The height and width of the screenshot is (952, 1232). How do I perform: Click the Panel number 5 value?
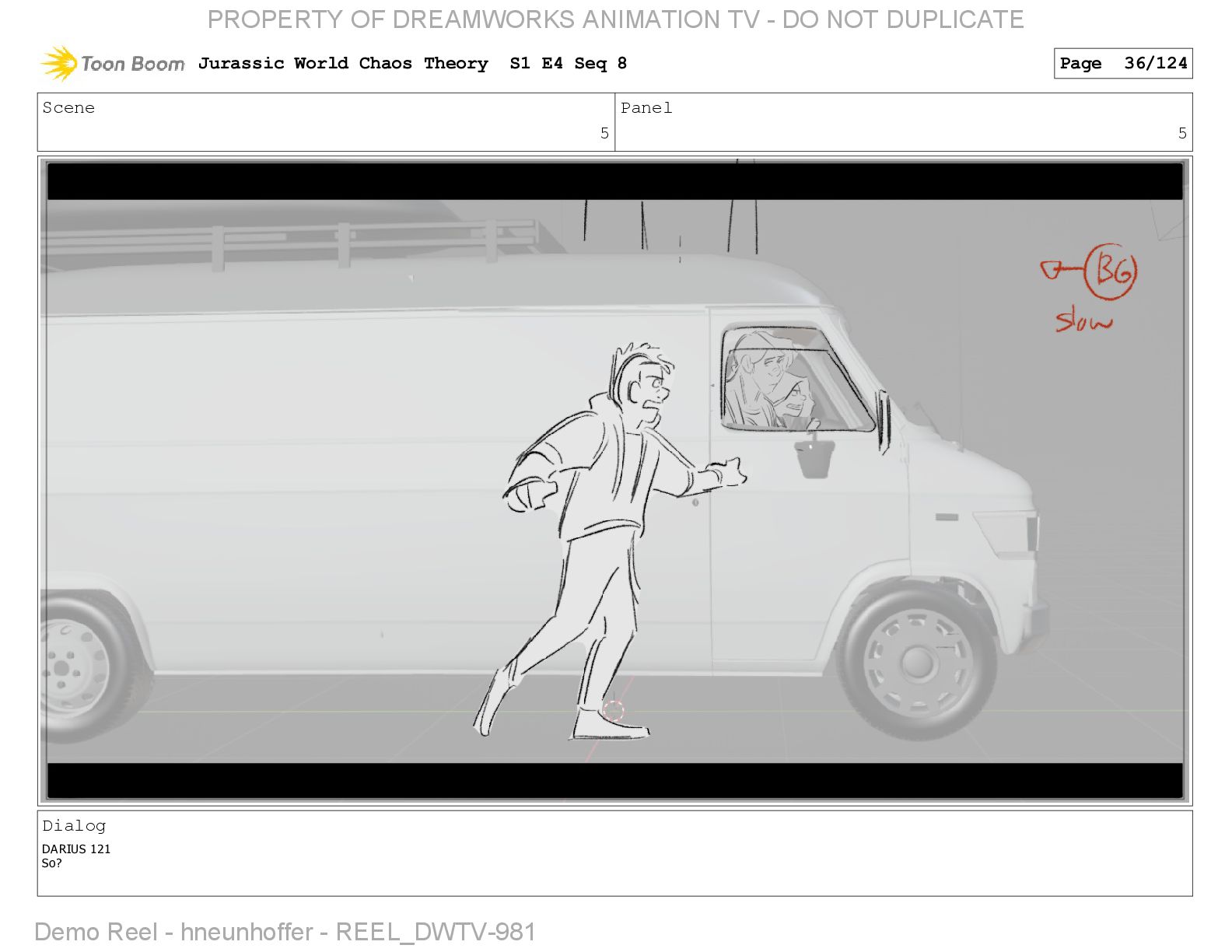click(1182, 133)
